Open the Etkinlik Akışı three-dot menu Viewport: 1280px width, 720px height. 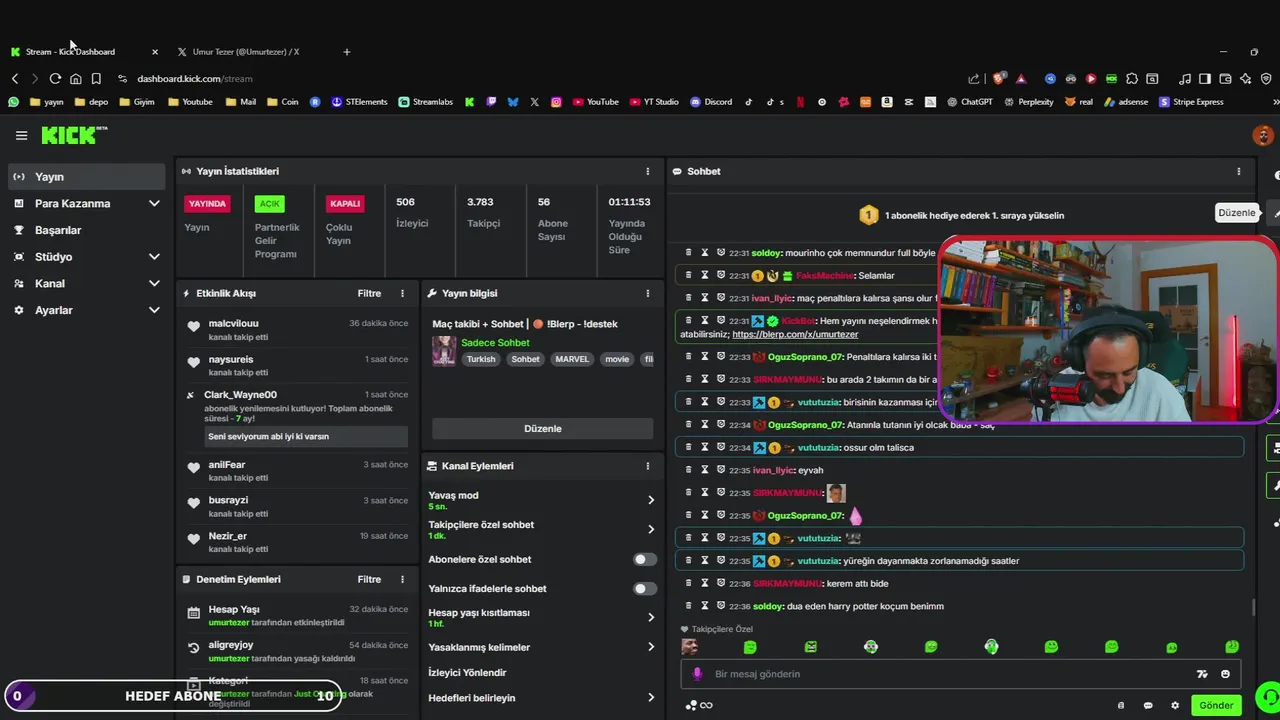(x=403, y=294)
